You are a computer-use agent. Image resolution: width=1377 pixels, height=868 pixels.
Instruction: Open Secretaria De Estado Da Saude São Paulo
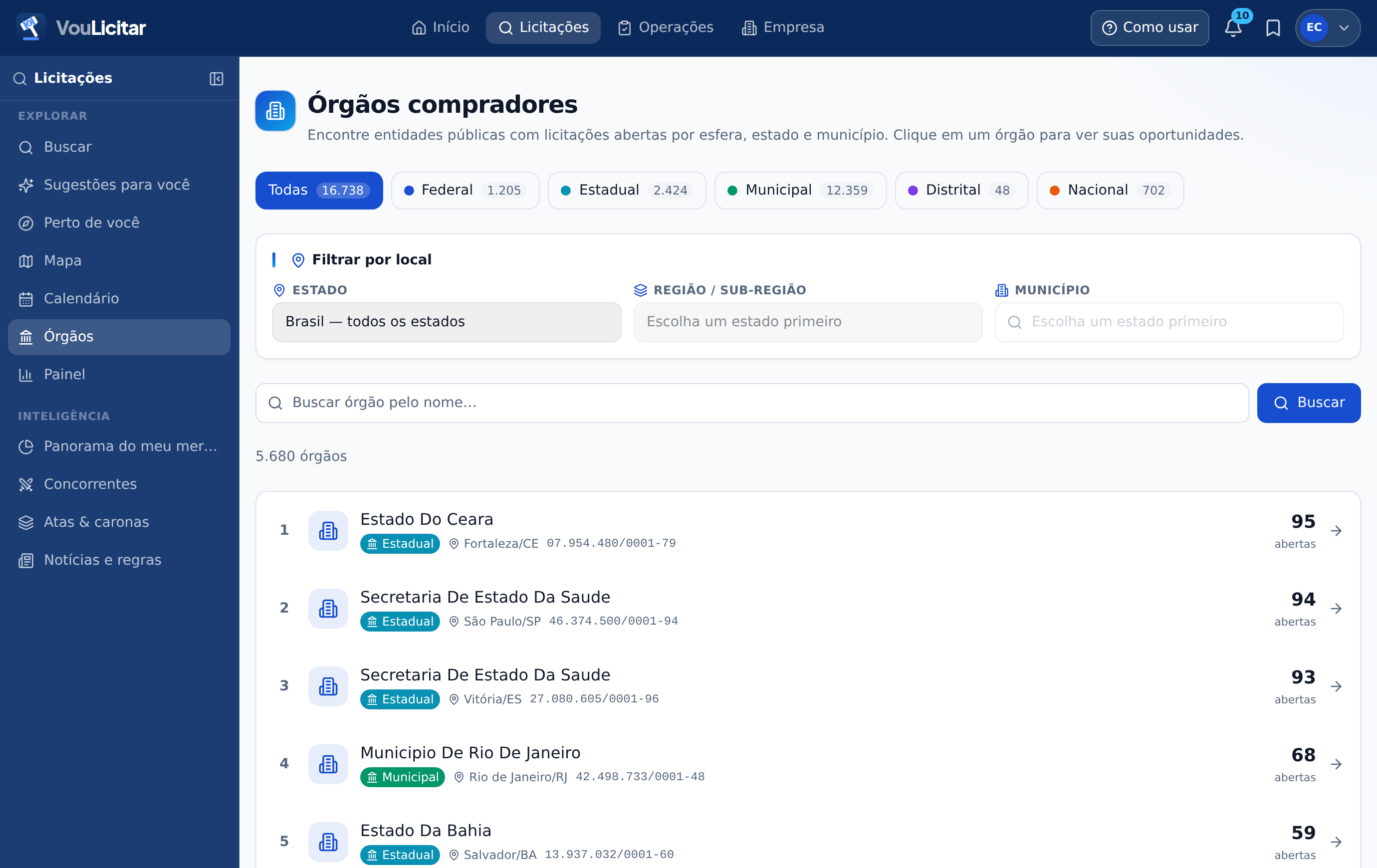(485, 597)
